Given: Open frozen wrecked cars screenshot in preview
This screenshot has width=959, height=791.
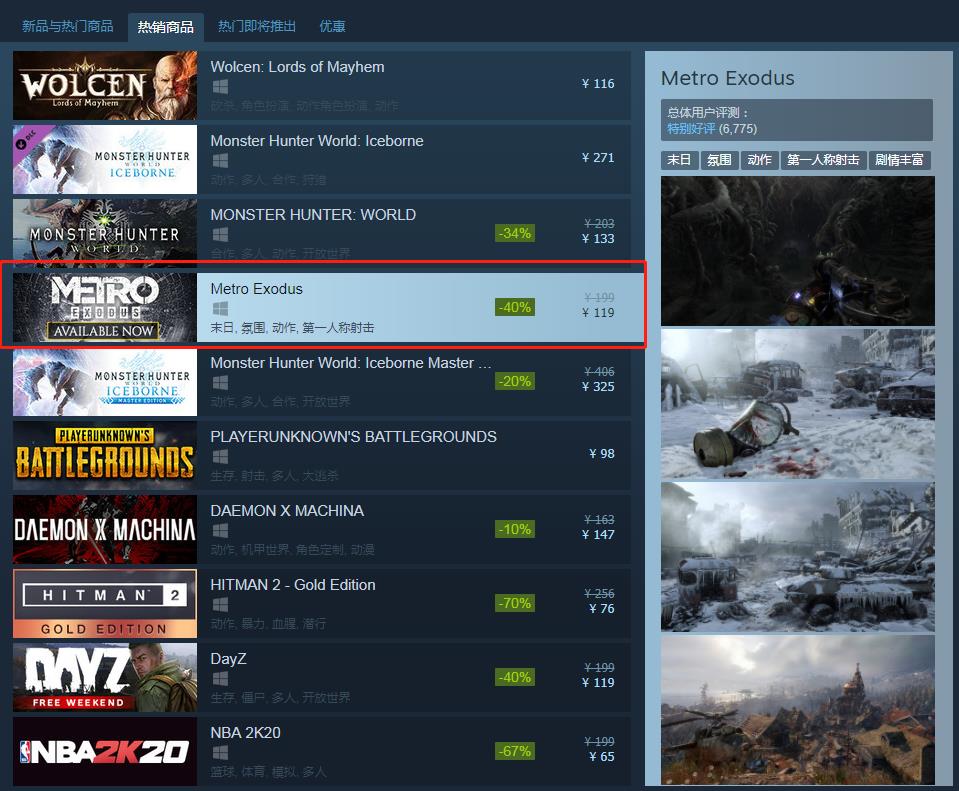Looking at the screenshot, I should click(798, 557).
